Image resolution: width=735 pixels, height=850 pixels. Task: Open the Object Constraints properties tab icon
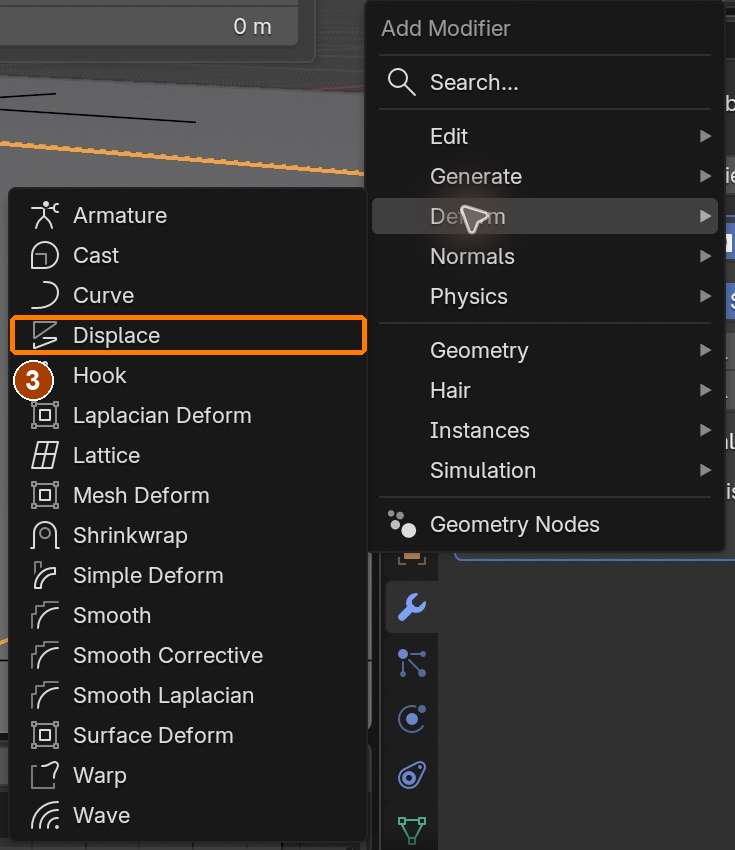tap(412, 775)
